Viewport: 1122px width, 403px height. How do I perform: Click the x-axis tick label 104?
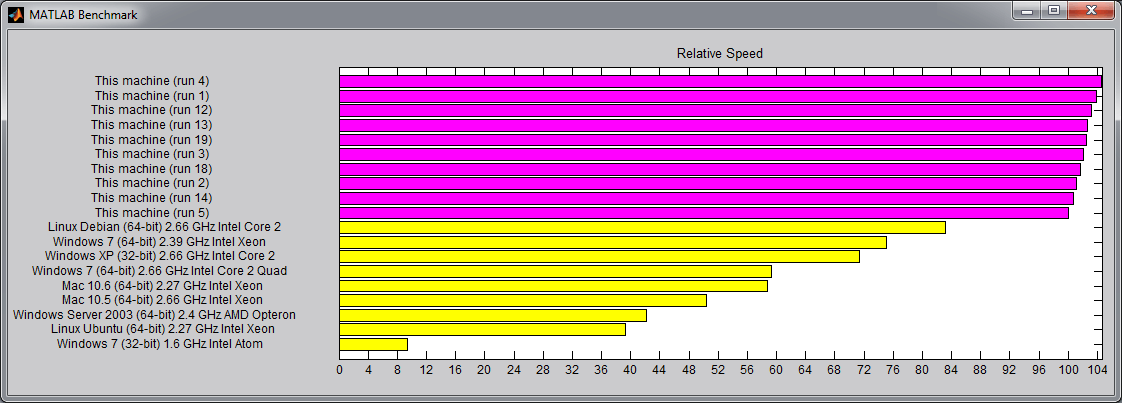pos(1097,370)
